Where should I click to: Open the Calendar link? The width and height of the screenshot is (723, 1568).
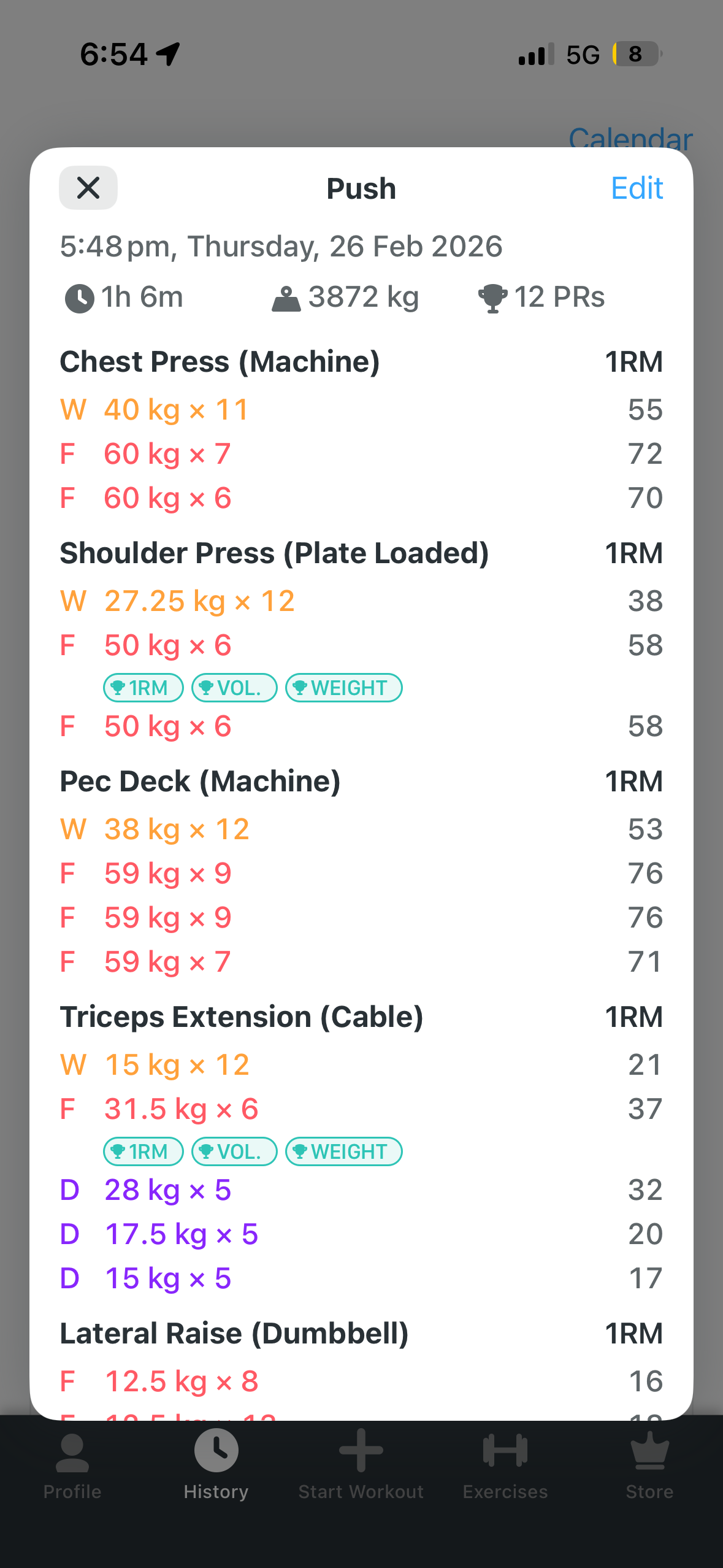click(x=630, y=139)
